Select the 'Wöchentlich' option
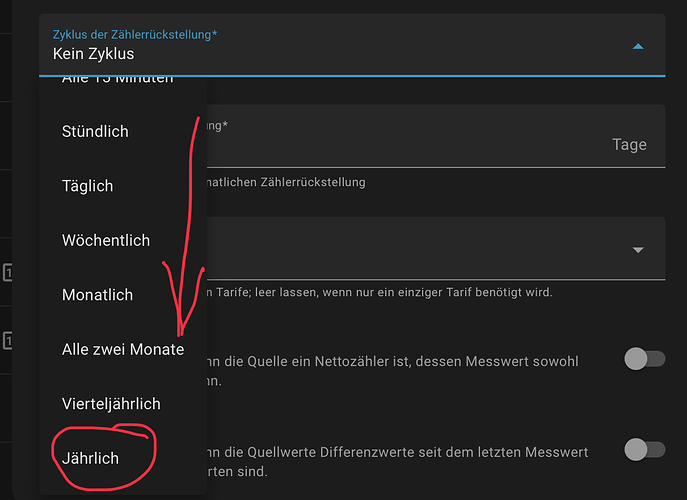This screenshot has width=687, height=500. point(105,240)
